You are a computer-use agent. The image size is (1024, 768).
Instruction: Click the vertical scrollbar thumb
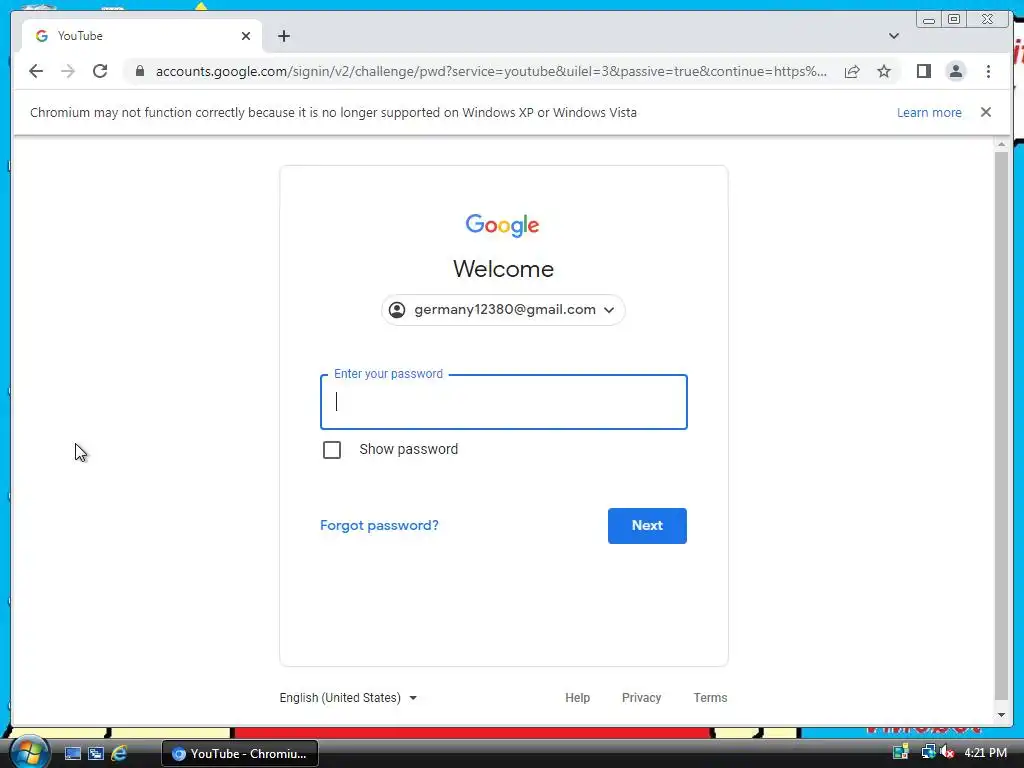[1001, 425]
